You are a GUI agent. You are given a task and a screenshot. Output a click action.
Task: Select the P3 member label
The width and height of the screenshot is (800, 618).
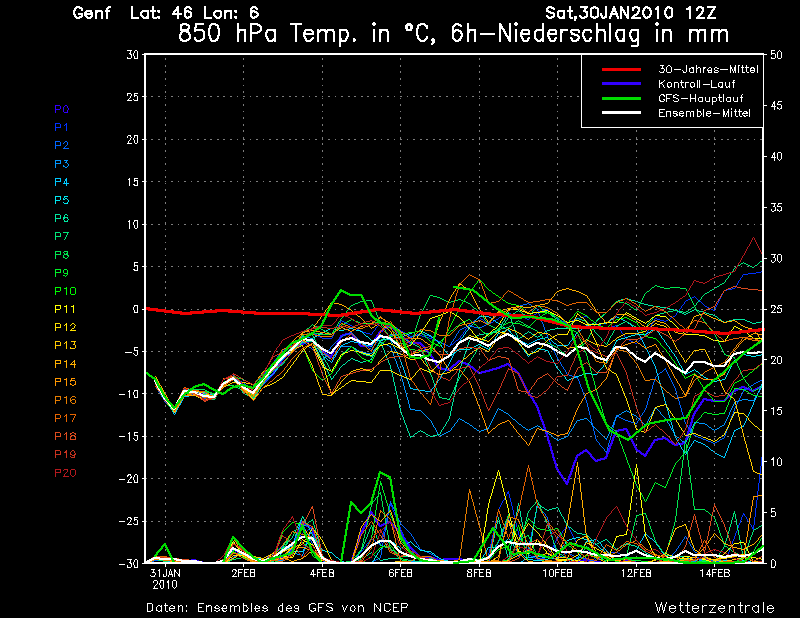(x=62, y=164)
